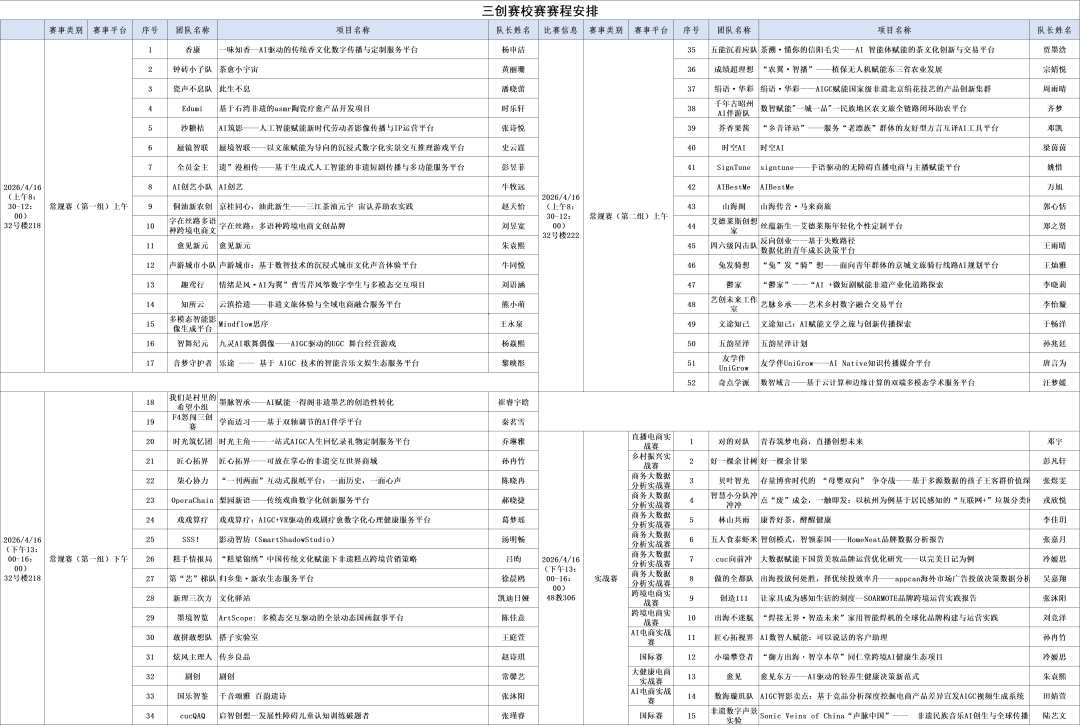Screen dimensions: 1080x725
Task: Click the 48教306 schedule info cell
Action: [x=560, y=578]
